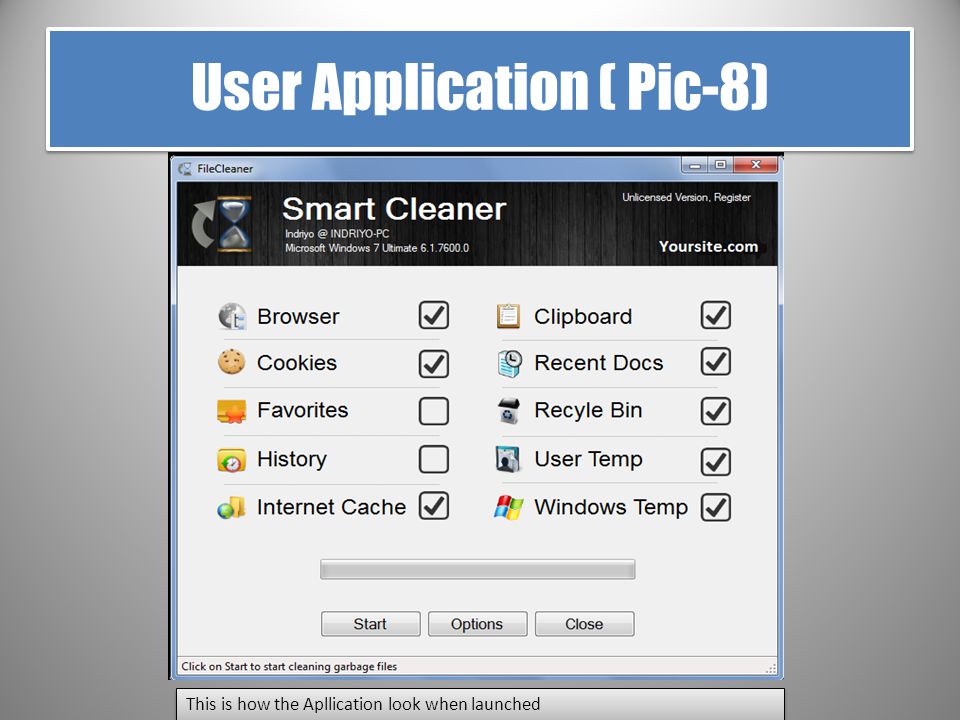The width and height of the screenshot is (960, 720).
Task: Click the cleaning progress bar
Action: [x=478, y=569]
